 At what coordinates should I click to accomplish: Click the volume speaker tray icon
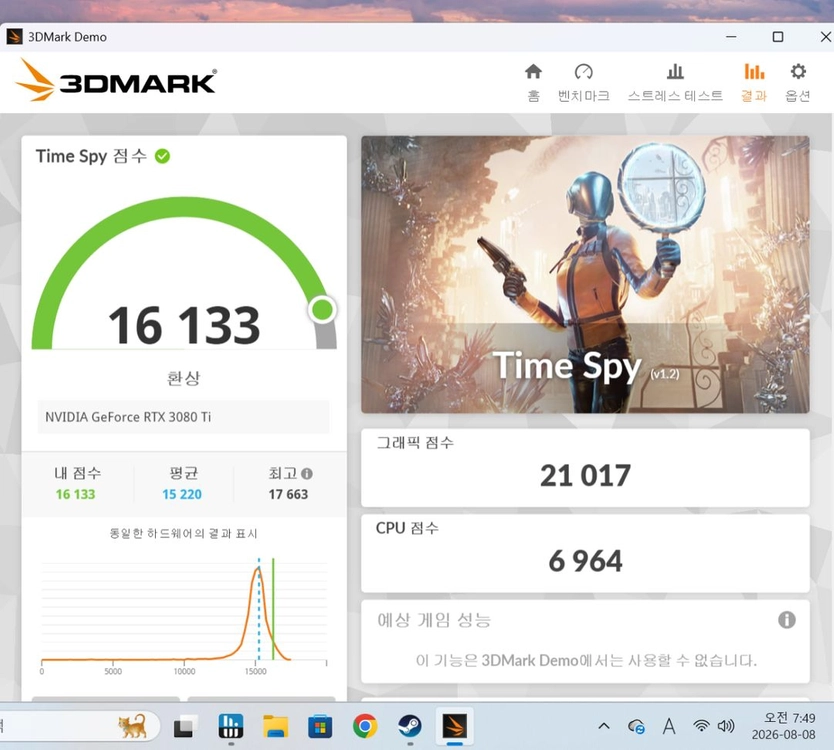click(x=725, y=726)
